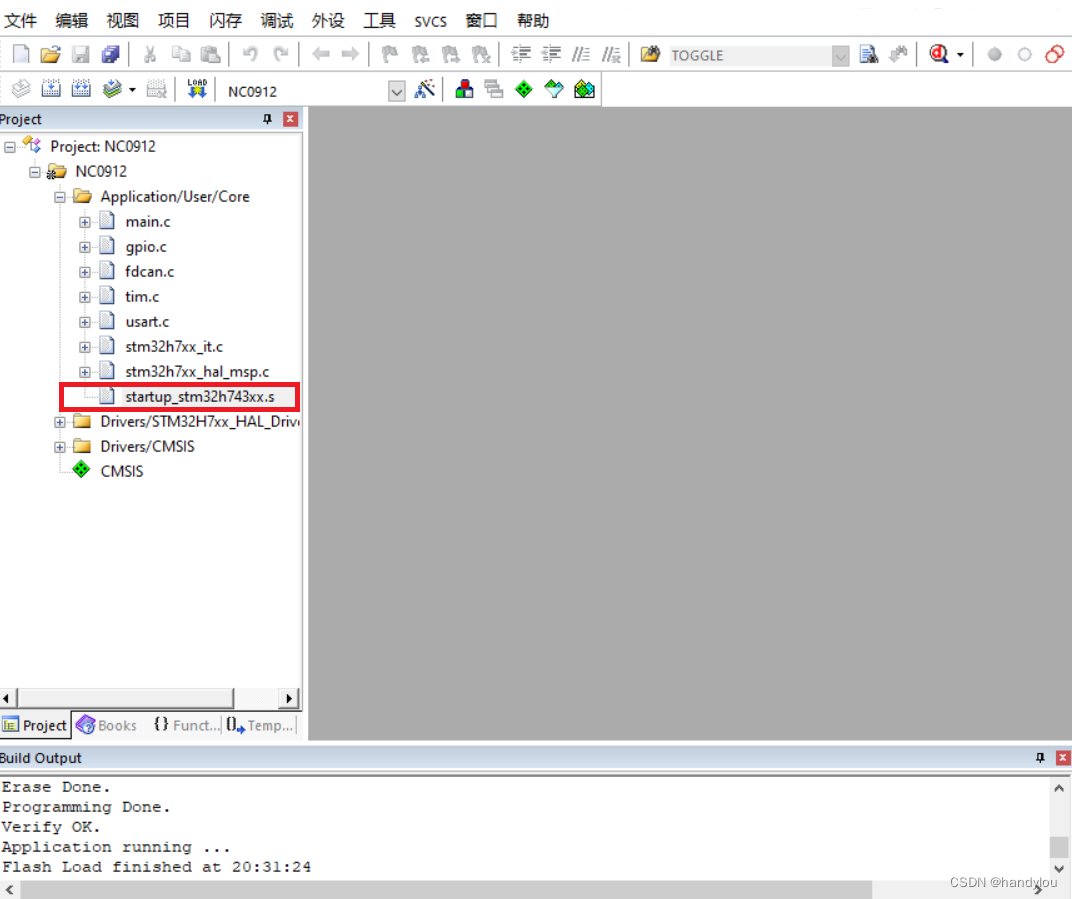This screenshot has width=1072, height=899.
Task: Click the Paste clipboard icon
Action: [211, 55]
